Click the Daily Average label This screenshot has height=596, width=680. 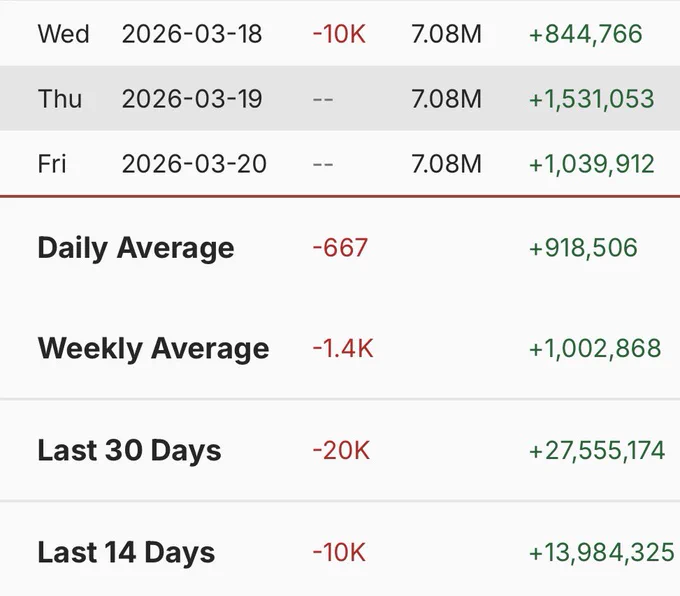point(136,249)
